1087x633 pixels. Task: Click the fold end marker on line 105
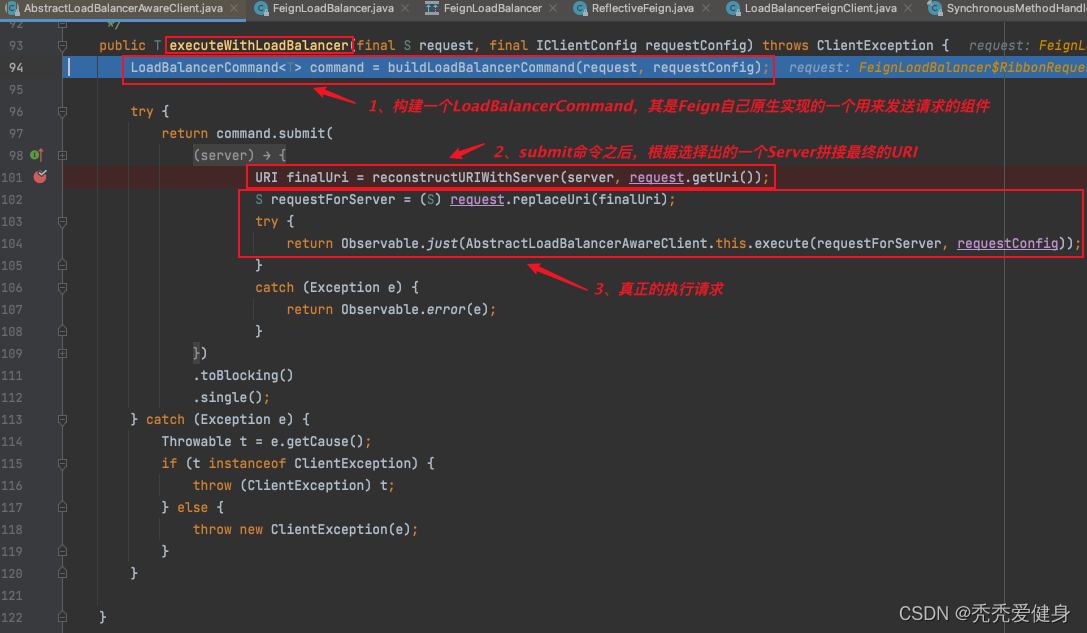(62, 265)
